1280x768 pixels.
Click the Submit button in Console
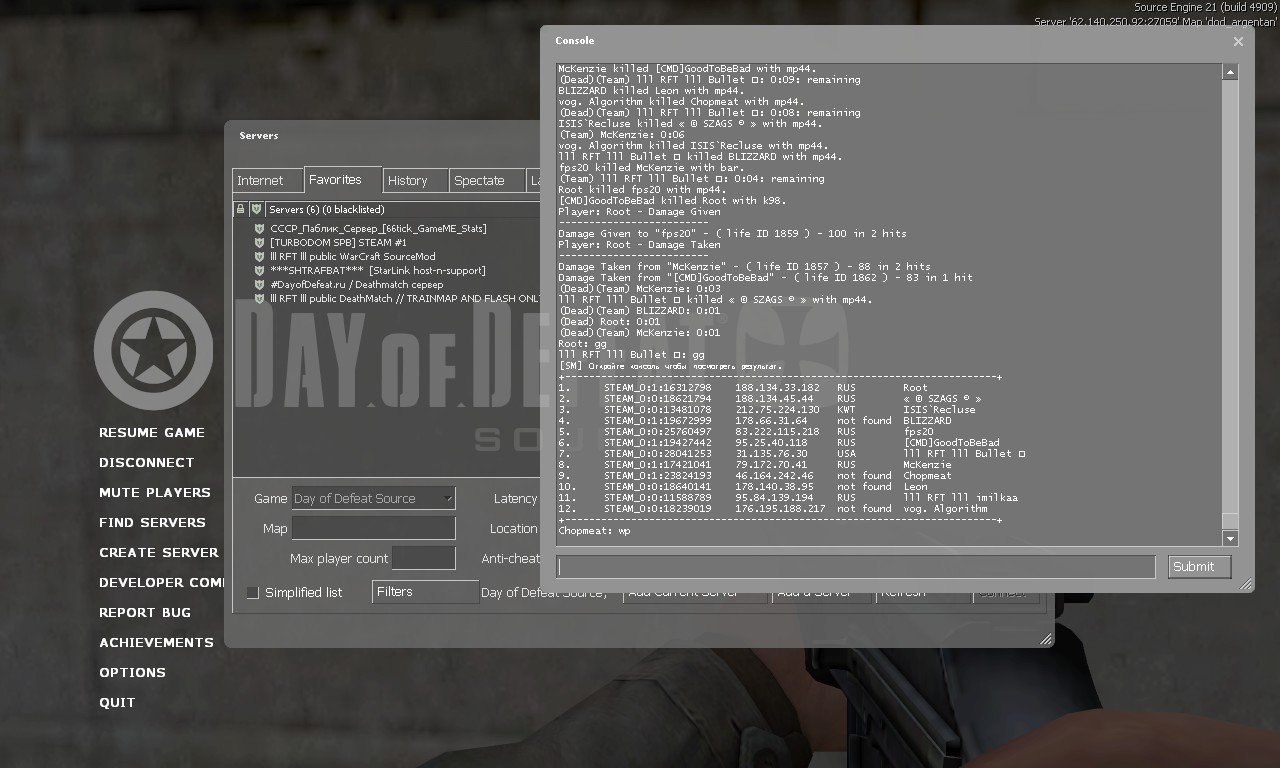point(1200,566)
